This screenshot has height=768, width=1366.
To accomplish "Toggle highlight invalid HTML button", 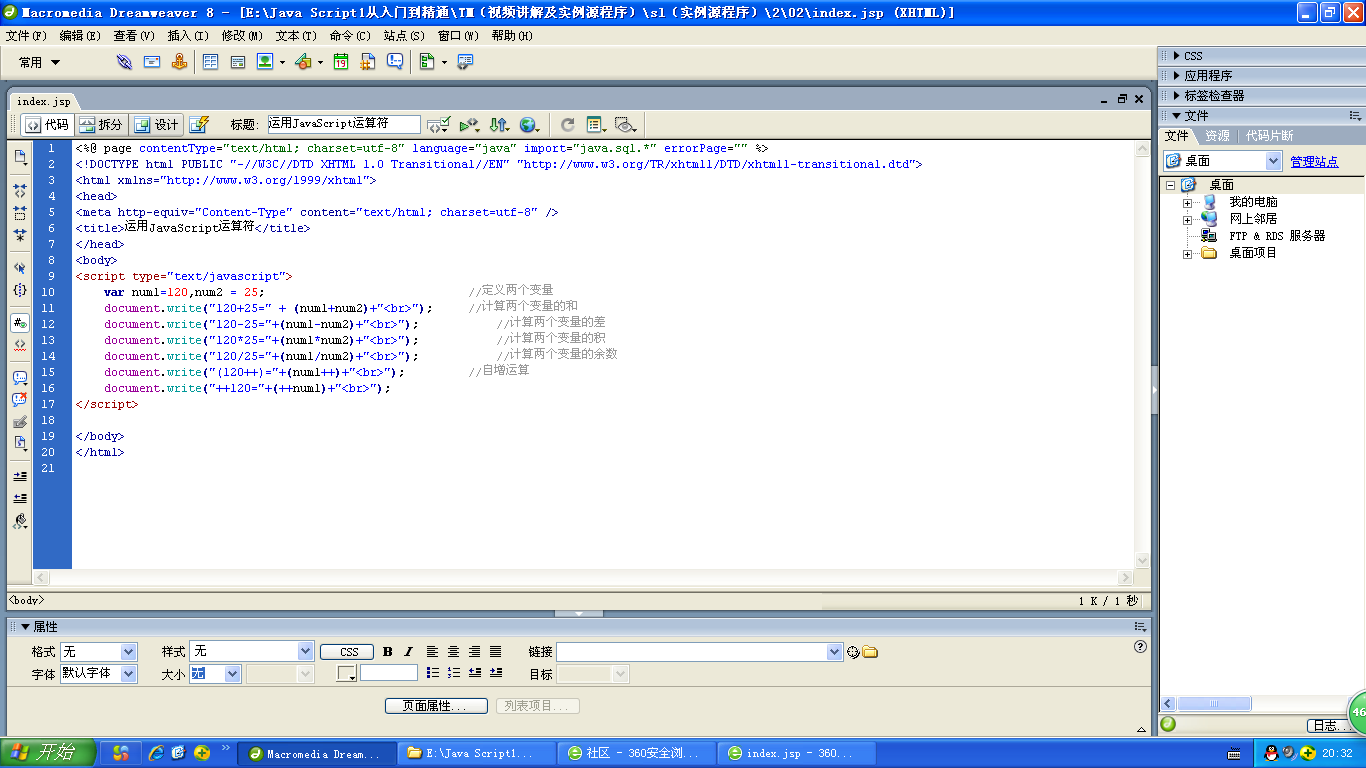I will coord(20,345).
